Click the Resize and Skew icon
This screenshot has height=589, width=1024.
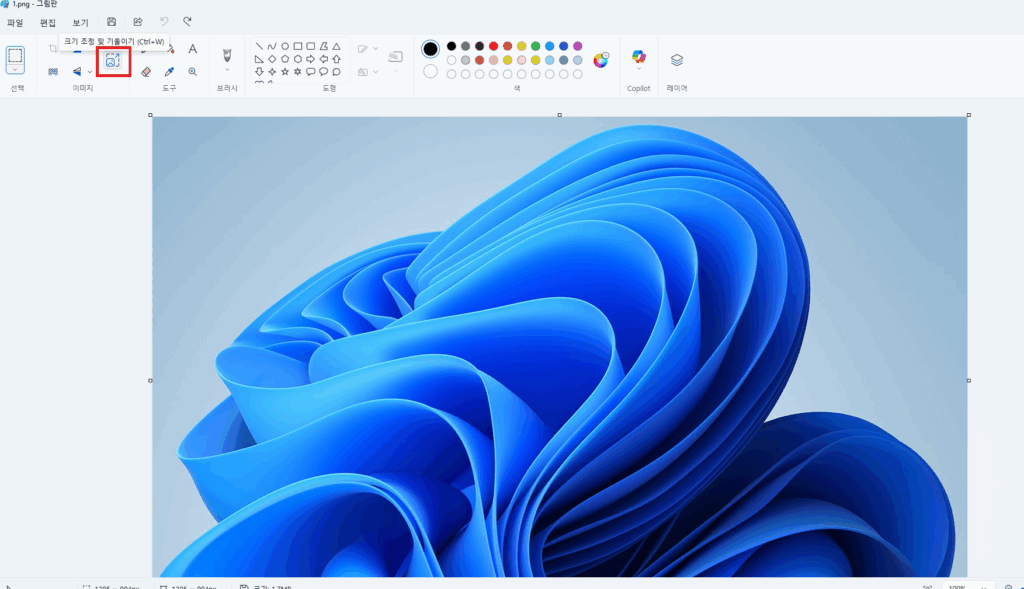coord(113,61)
